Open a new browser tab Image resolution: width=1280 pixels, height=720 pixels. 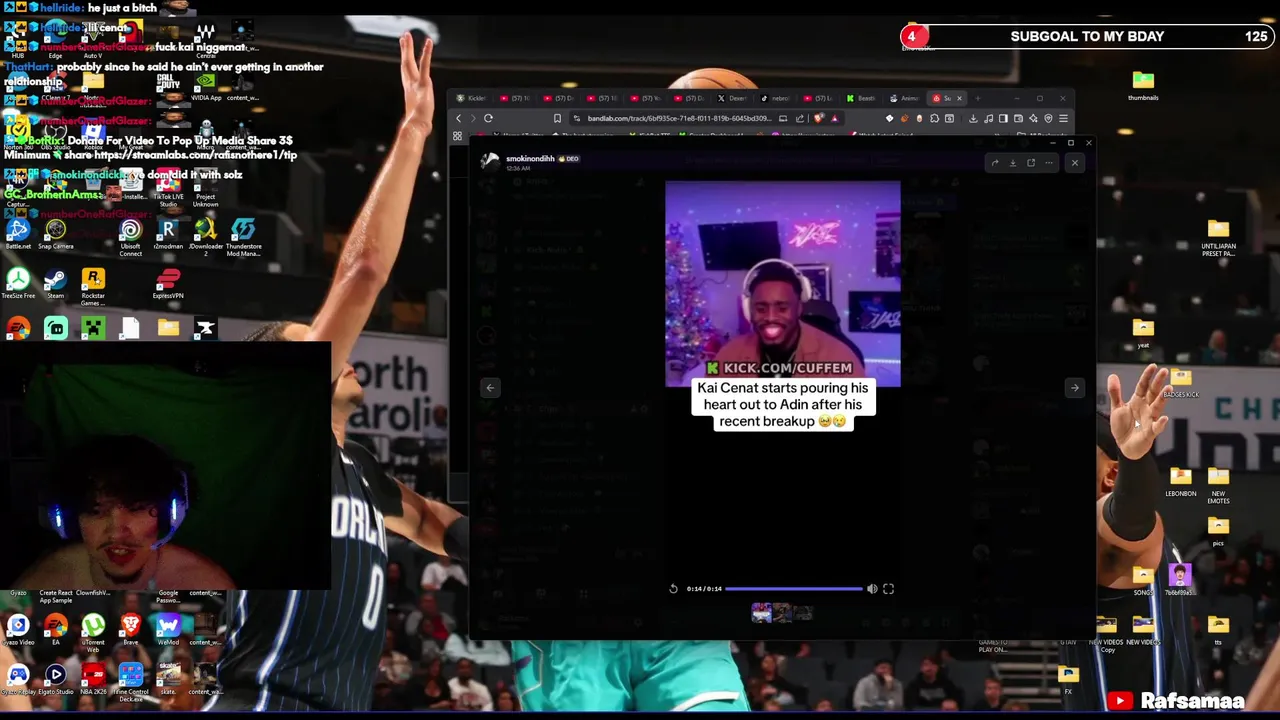click(x=978, y=98)
